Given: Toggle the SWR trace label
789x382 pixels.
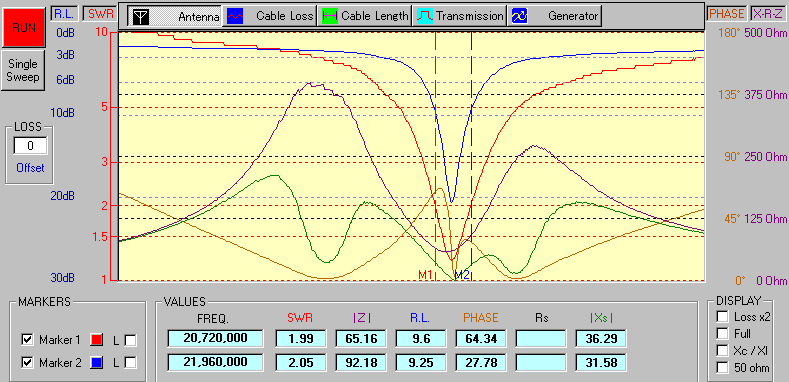Looking at the screenshot, I should tap(98, 14).
